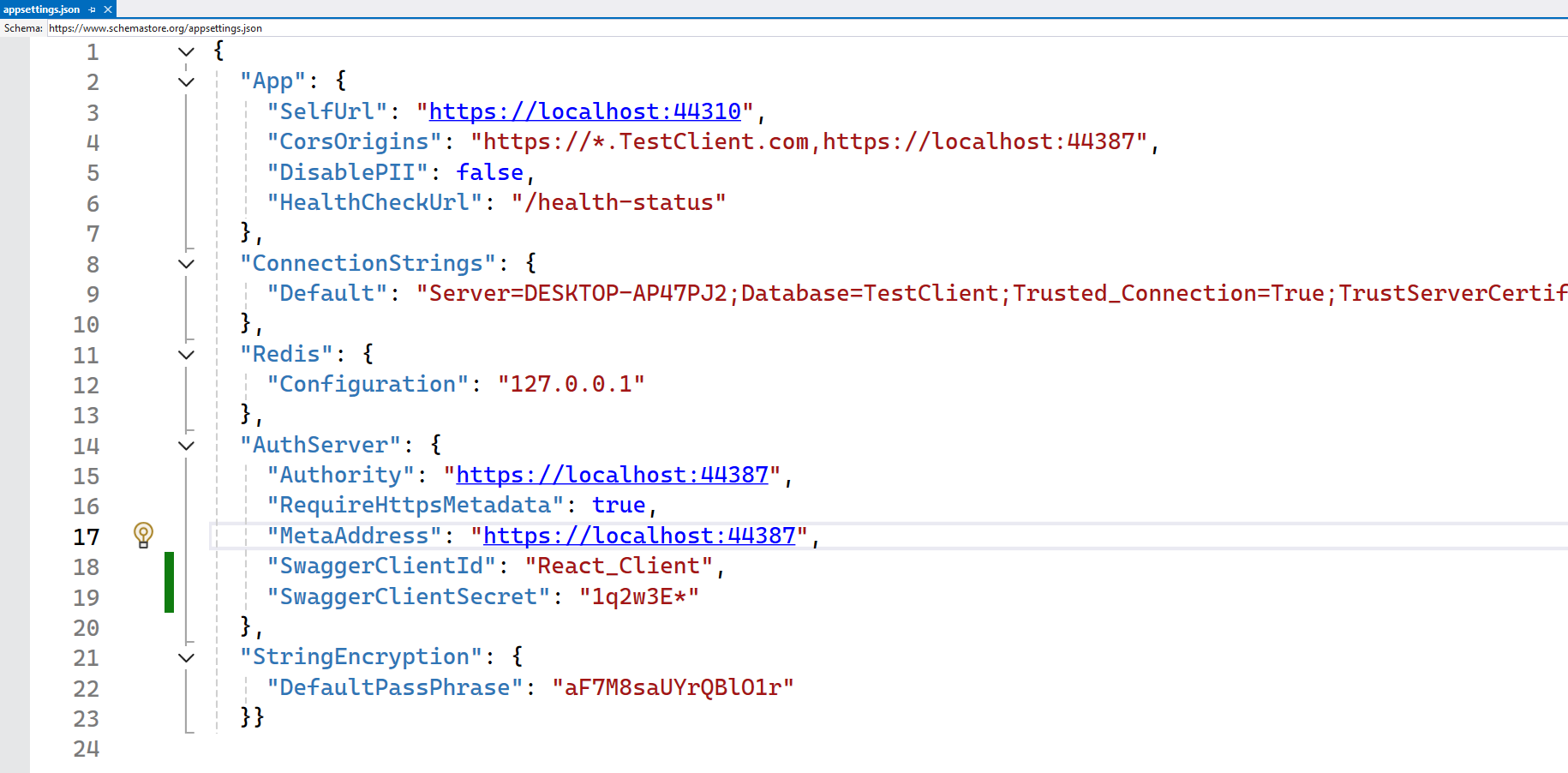
Task: Collapse the "AuthServer" section
Action: [x=186, y=446]
